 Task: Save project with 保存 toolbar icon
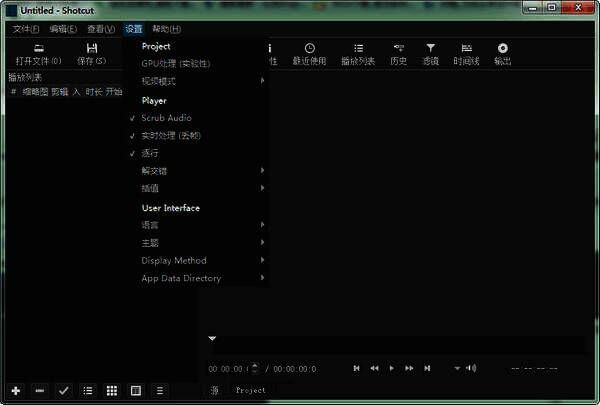(x=91, y=54)
